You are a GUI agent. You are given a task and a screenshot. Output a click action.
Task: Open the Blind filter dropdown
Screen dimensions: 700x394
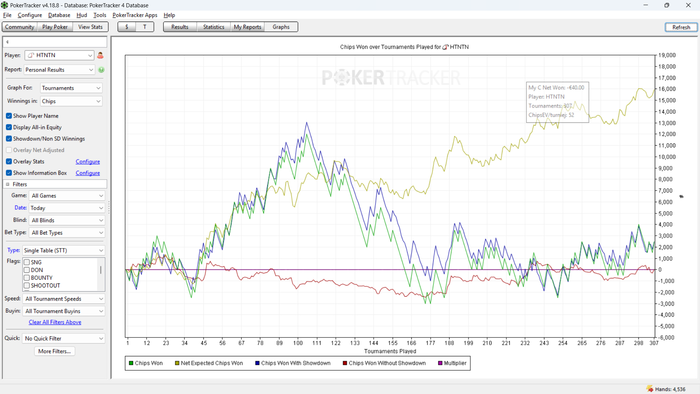coord(67,220)
